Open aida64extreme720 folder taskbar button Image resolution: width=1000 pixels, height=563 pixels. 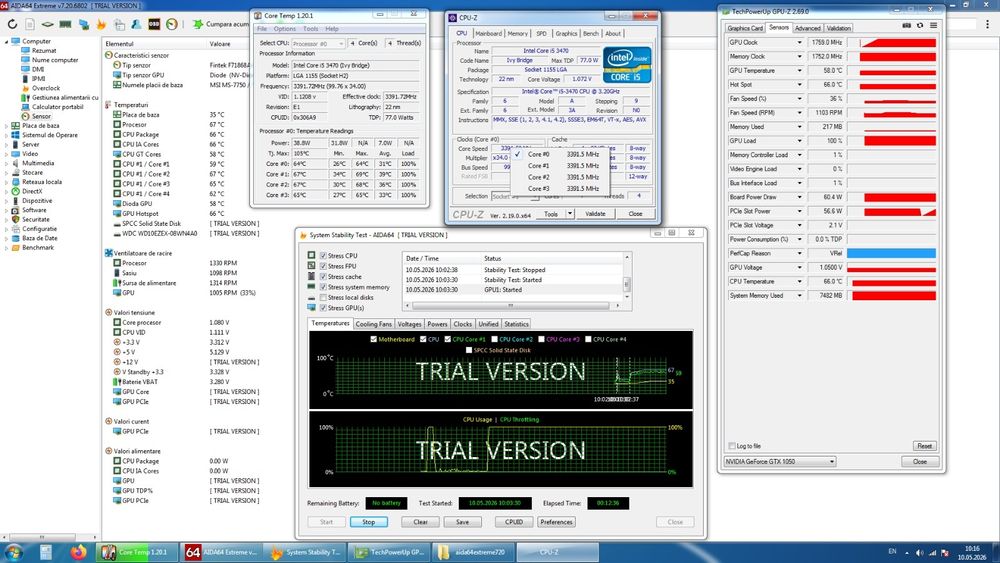(474, 552)
